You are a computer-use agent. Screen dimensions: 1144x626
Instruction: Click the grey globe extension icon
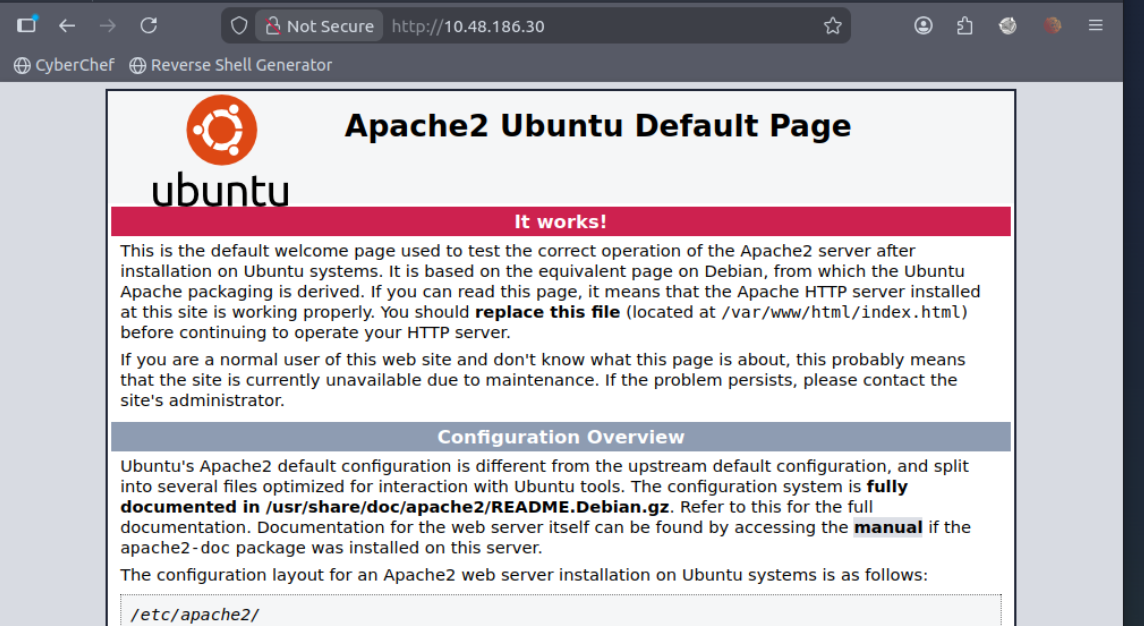click(x=1008, y=26)
